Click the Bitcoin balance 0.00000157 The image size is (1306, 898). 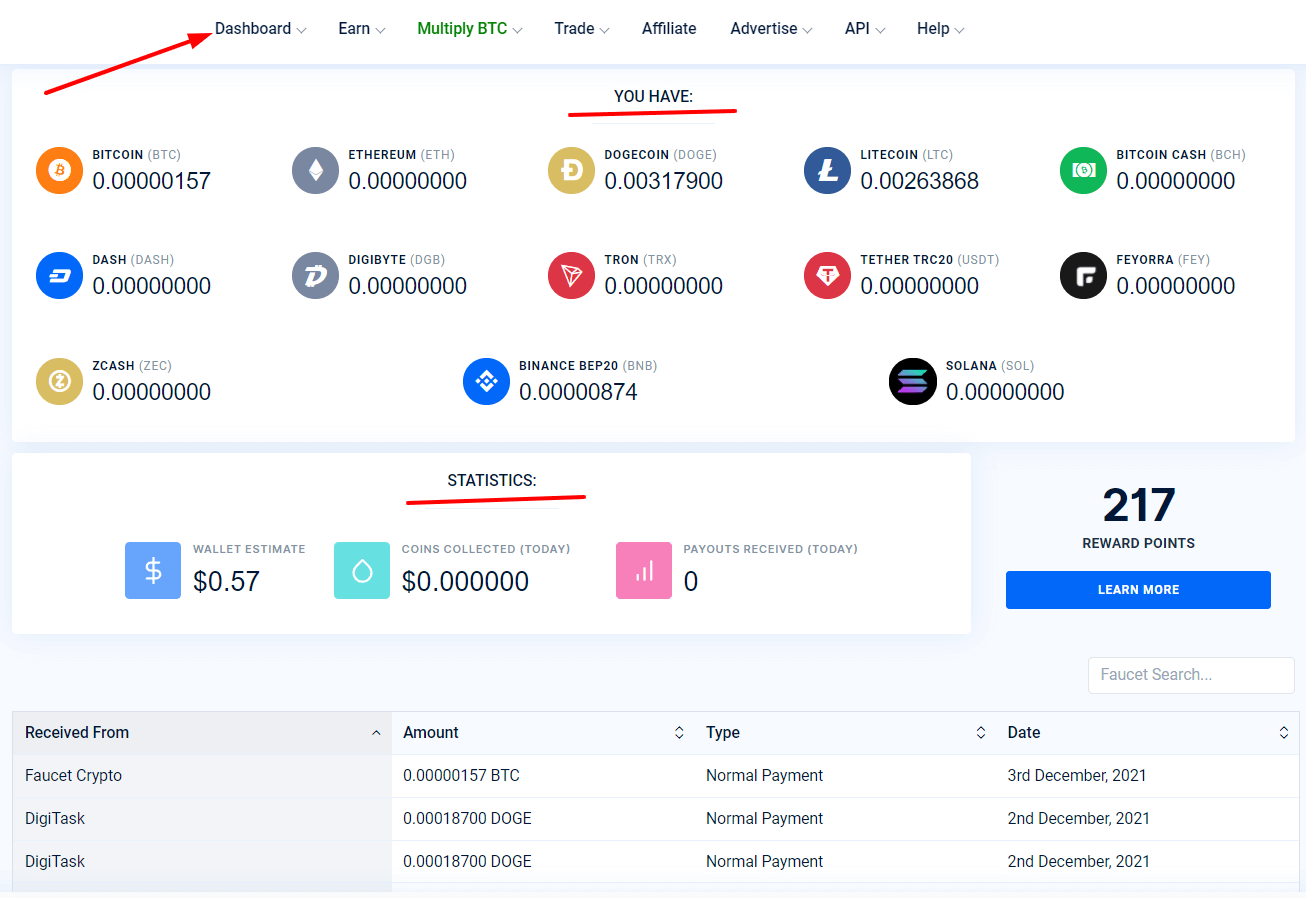(151, 181)
